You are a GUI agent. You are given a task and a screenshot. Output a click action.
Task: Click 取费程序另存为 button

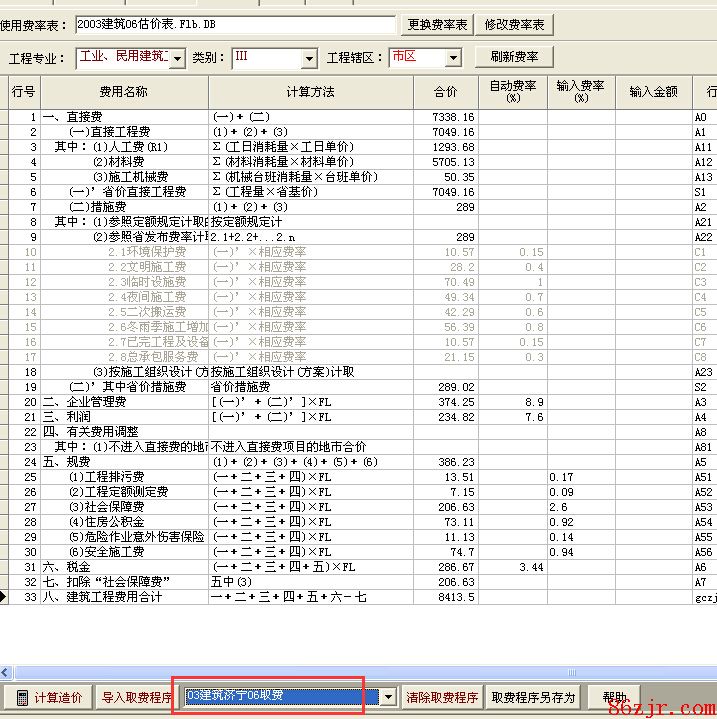click(x=534, y=697)
